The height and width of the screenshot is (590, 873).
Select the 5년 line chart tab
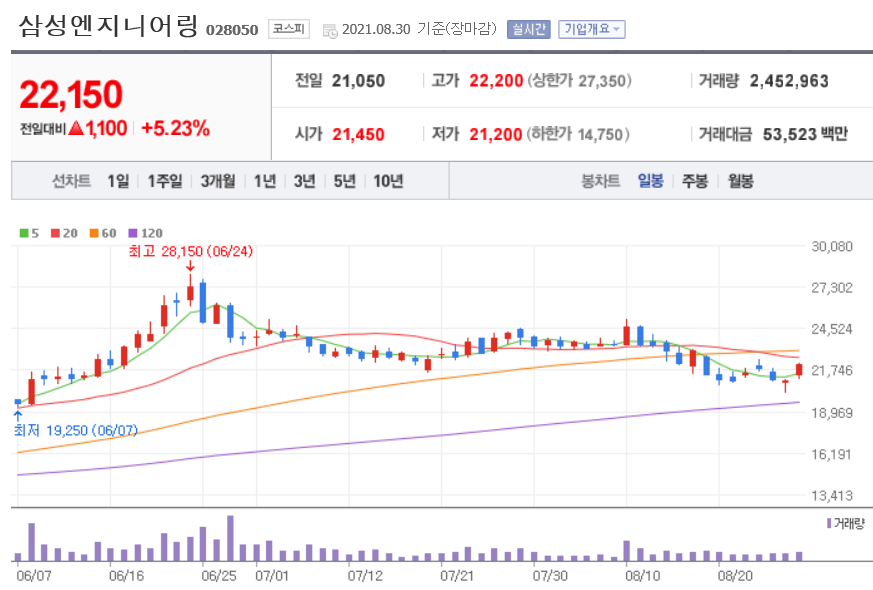345,181
